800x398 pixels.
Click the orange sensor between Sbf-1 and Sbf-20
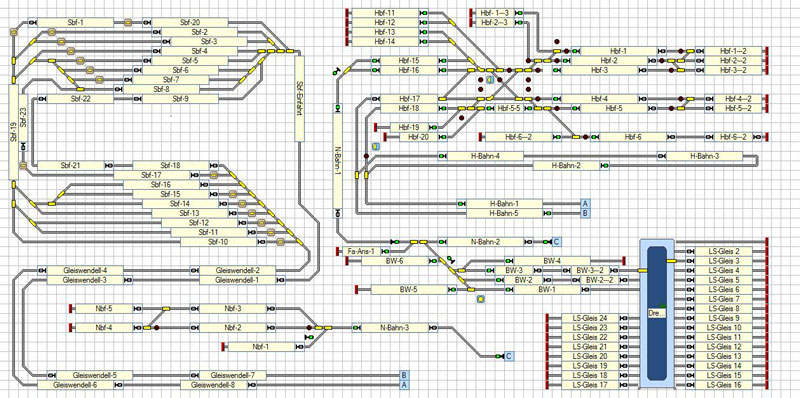(128, 22)
